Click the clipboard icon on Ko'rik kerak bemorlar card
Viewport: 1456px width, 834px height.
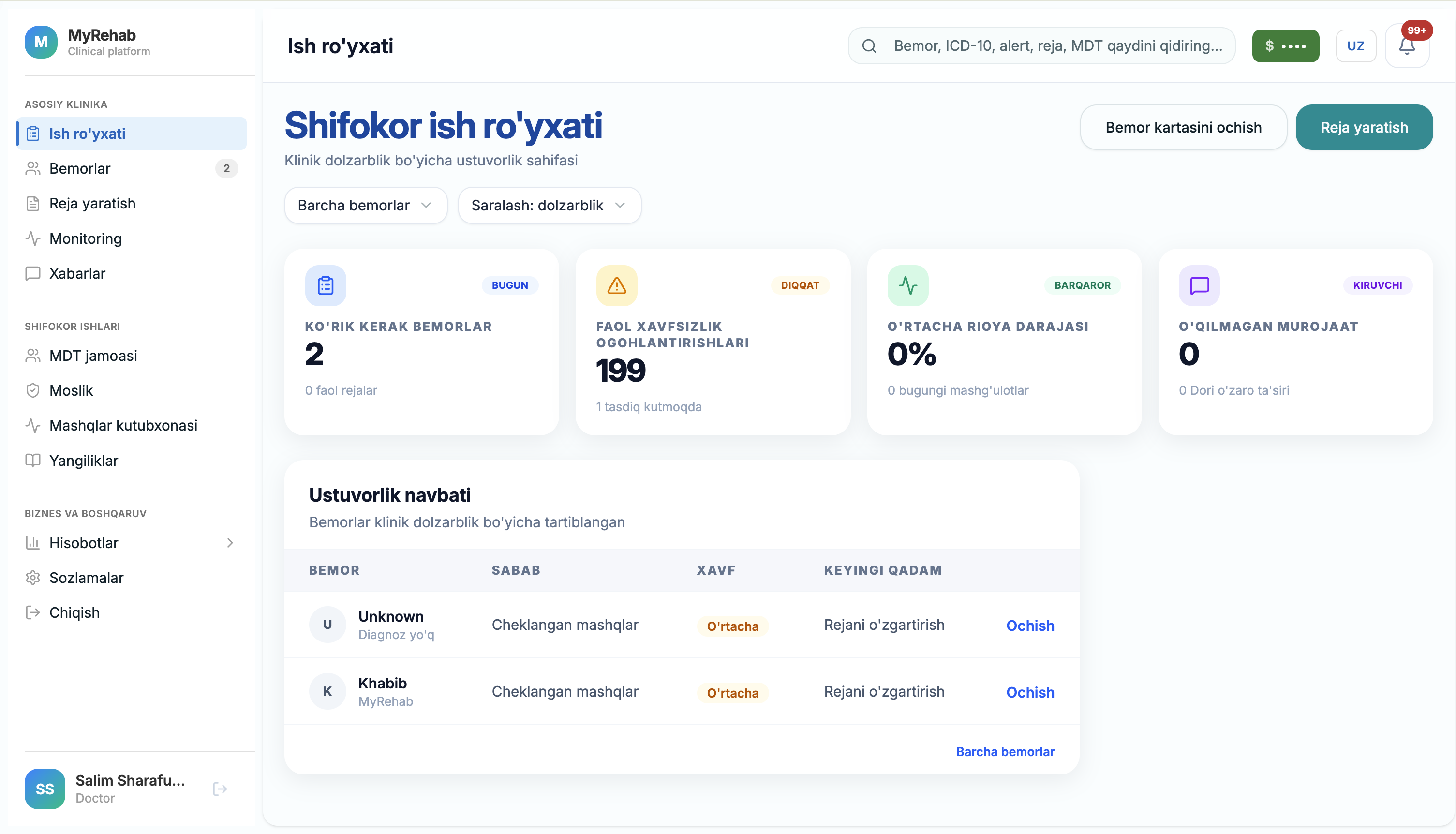[x=326, y=285]
